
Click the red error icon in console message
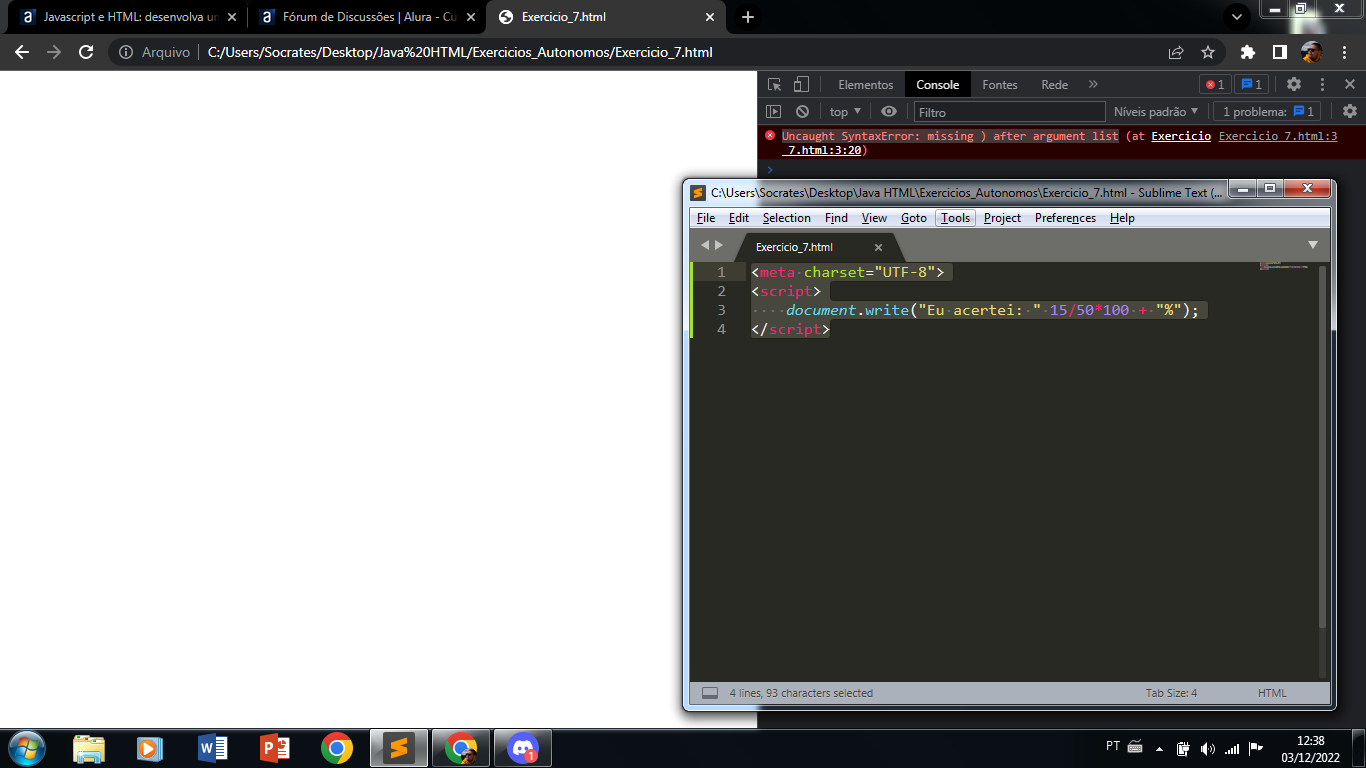770,135
